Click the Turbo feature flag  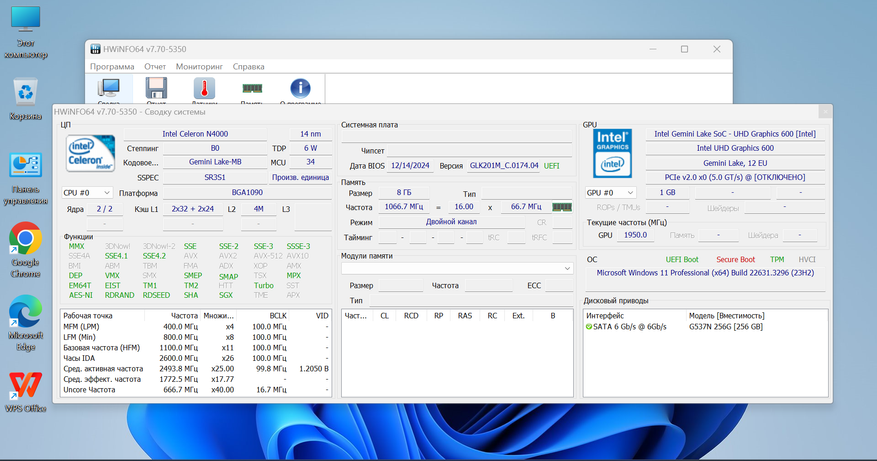point(263,285)
